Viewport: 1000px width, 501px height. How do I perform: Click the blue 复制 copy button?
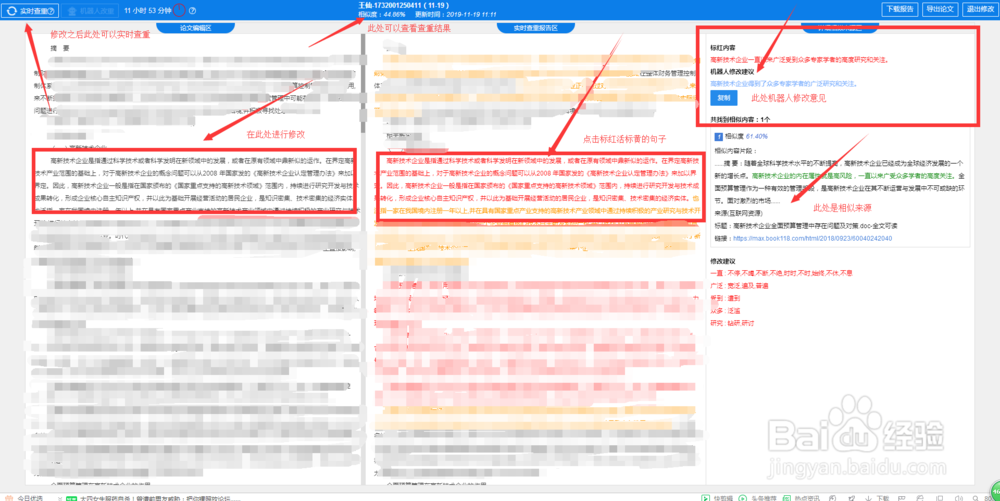723,98
